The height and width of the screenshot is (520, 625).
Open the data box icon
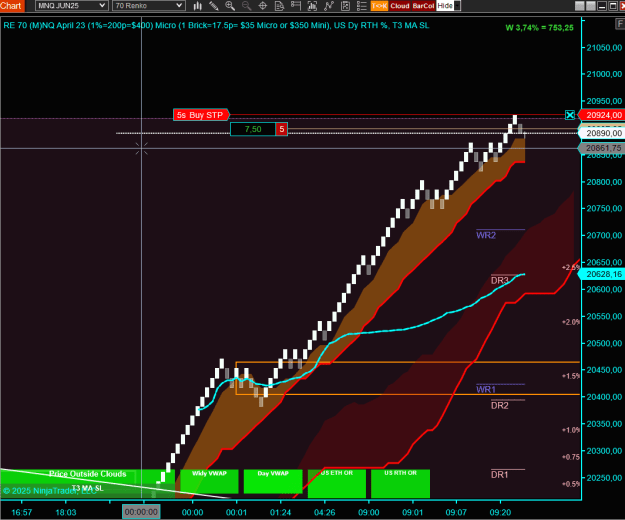pyautogui.click(x=312, y=6)
